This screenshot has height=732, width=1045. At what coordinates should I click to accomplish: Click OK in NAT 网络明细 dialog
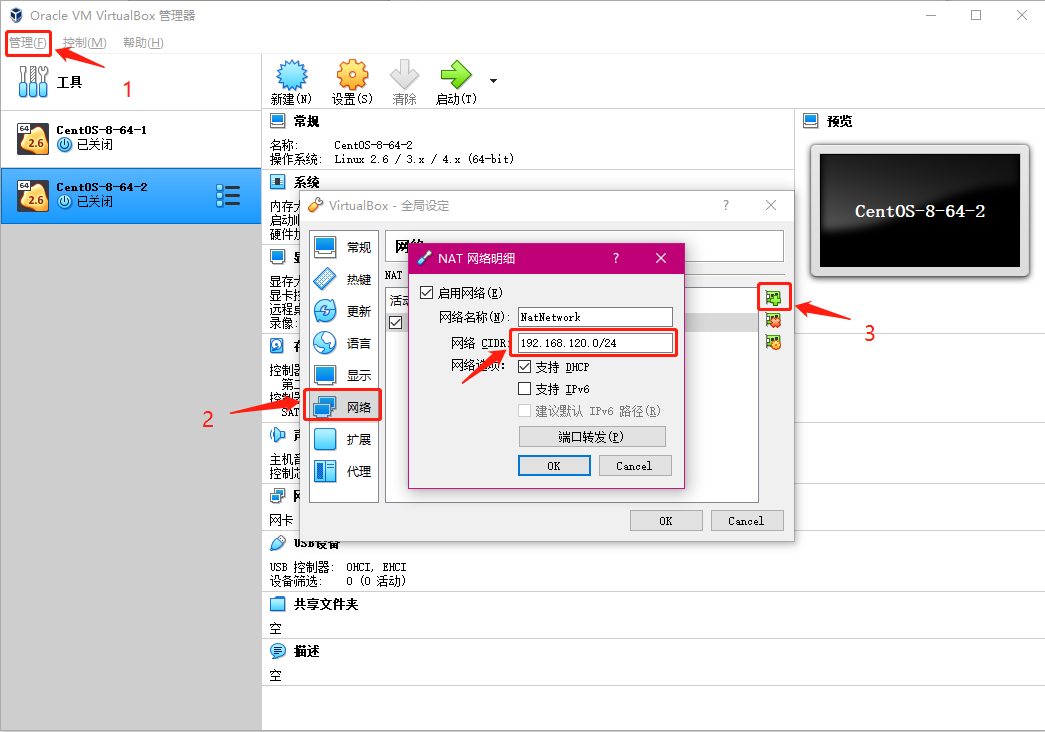554,466
